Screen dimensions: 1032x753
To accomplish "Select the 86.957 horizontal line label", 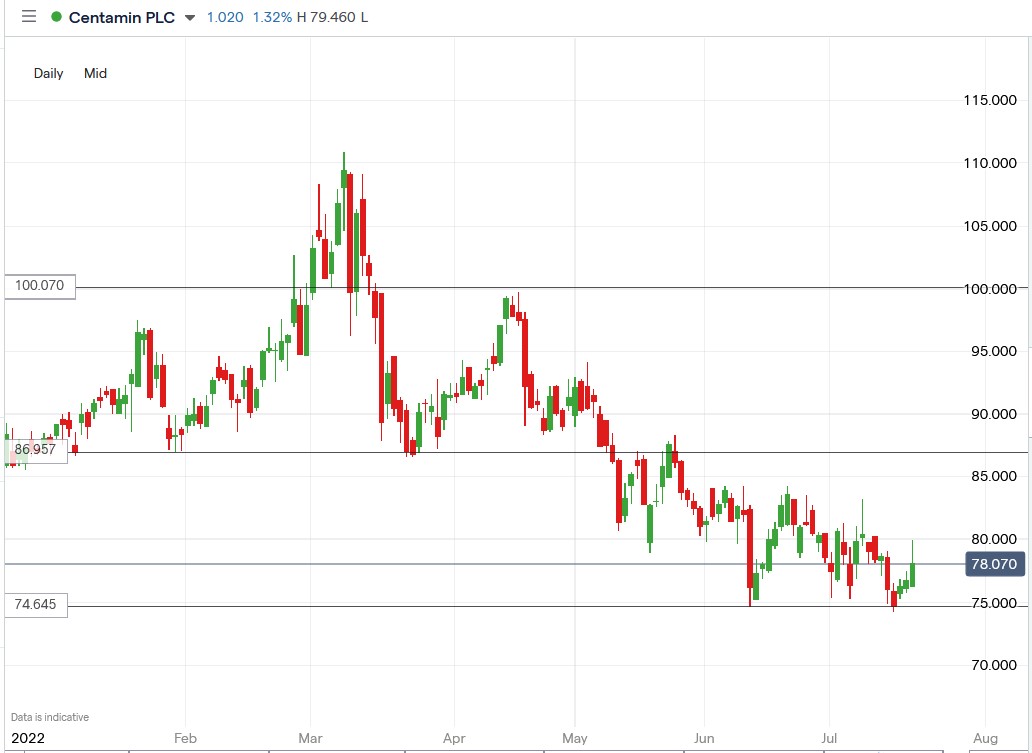I will [36, 450].
